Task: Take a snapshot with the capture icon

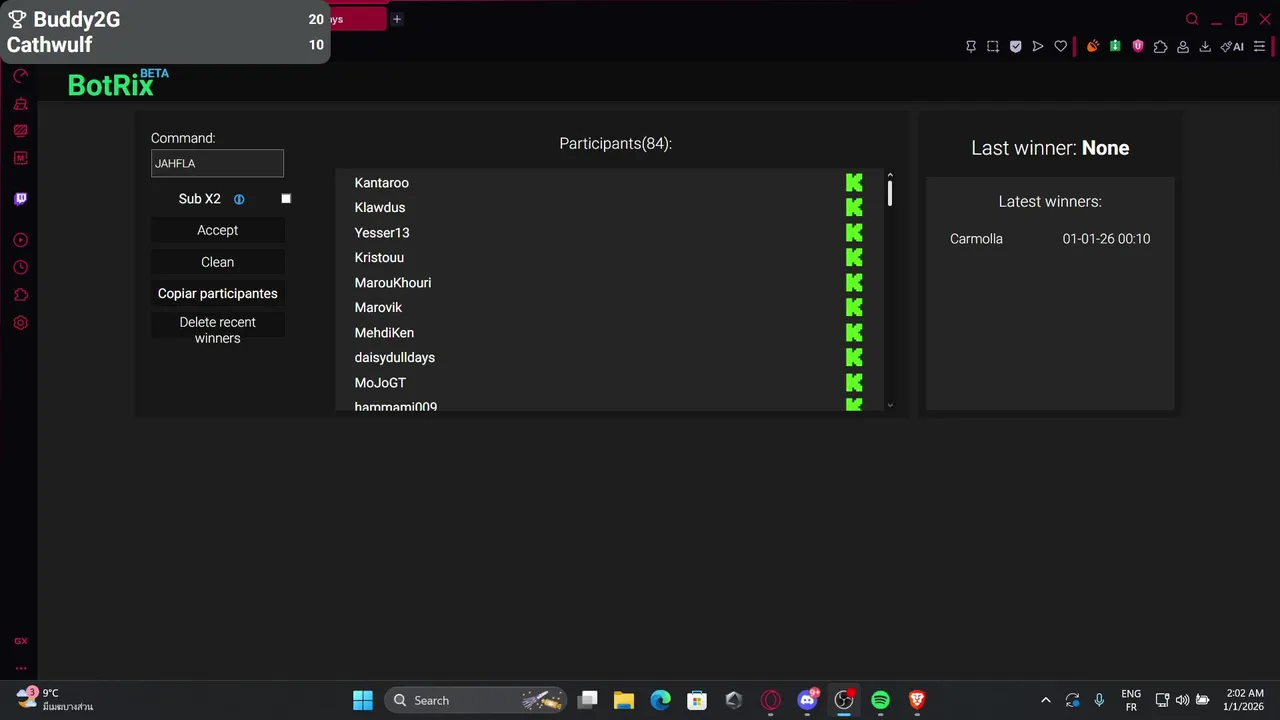Action: (x=993, y=46)
